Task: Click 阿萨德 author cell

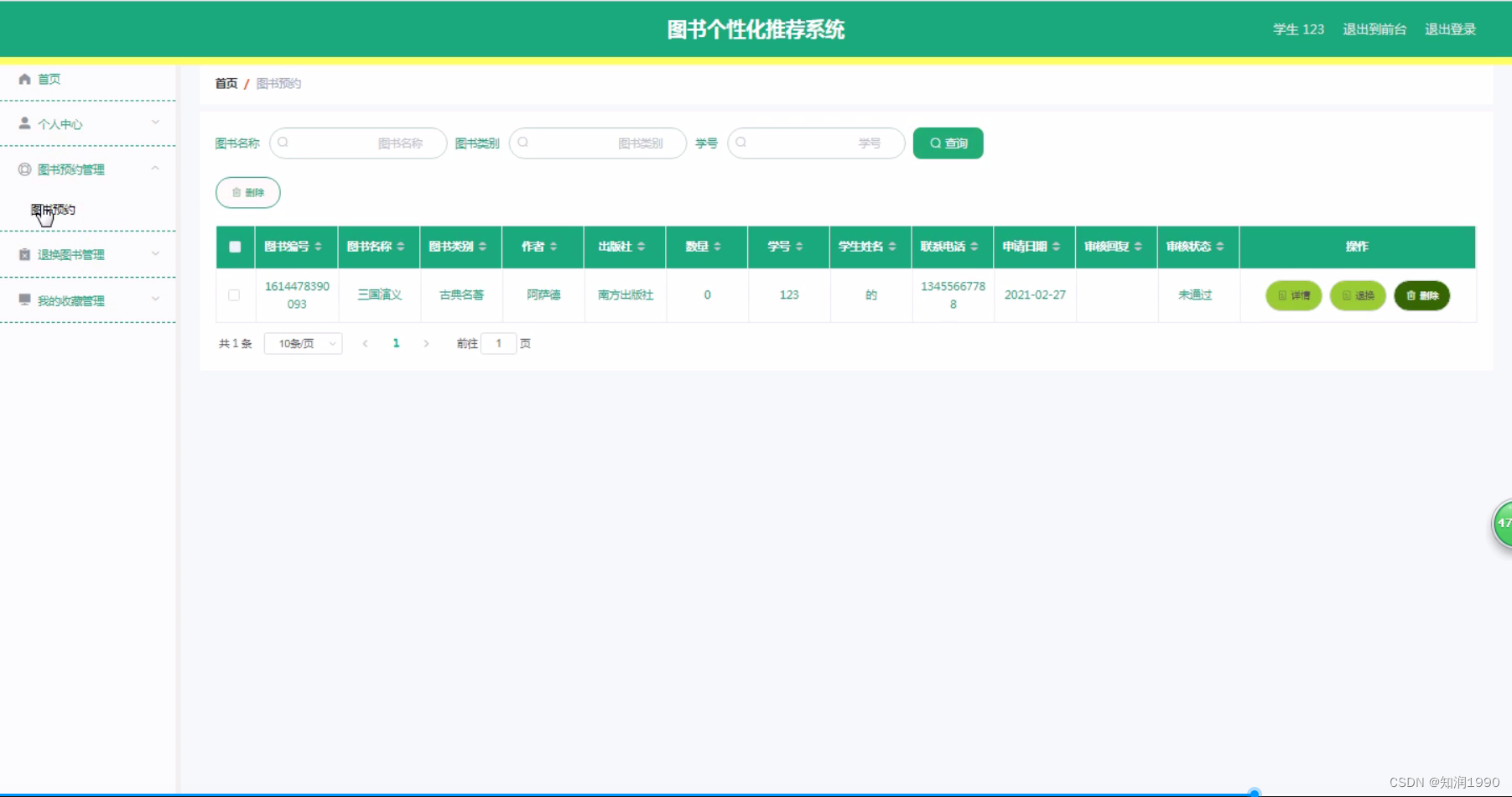Action: click(x=543, y=295)
